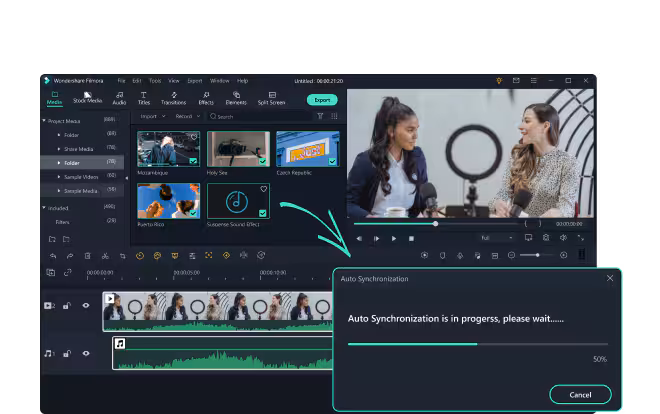
Task: Click the lightbulb tips icon
Action: 499,80
